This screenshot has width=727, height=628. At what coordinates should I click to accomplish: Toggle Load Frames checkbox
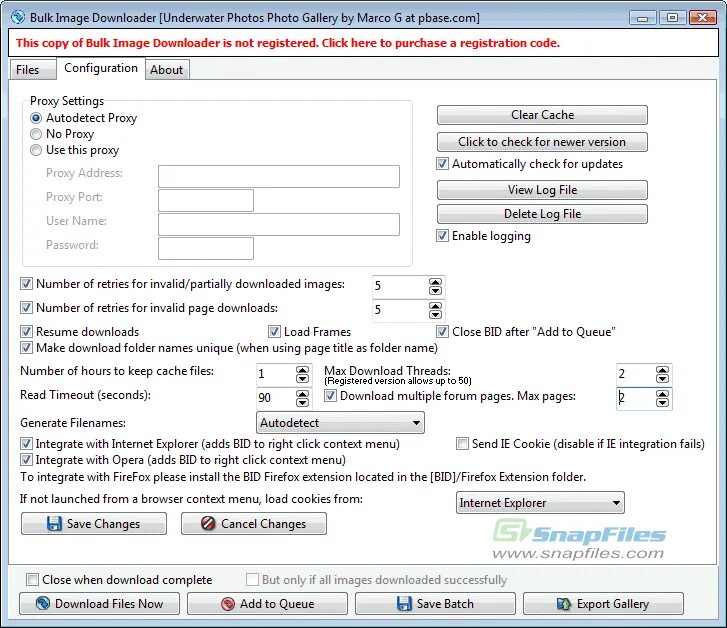point(274,332)
